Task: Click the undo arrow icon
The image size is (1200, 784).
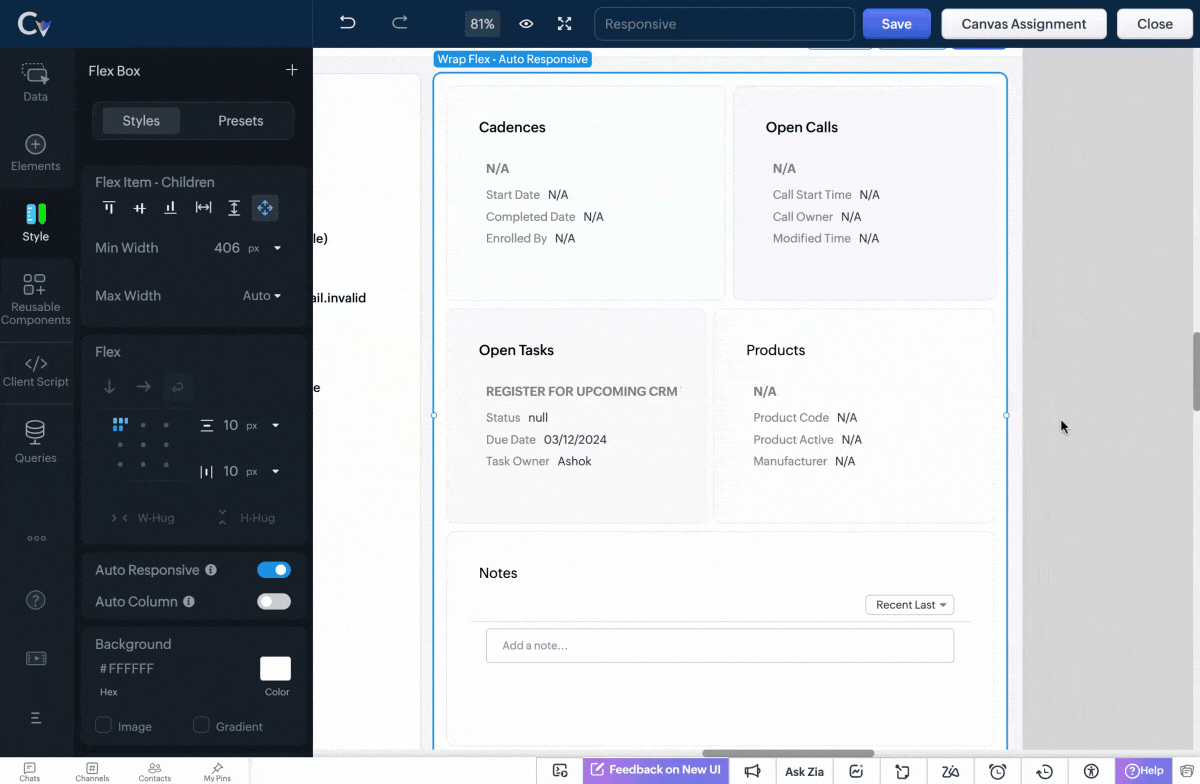Action: click(347, 24)
